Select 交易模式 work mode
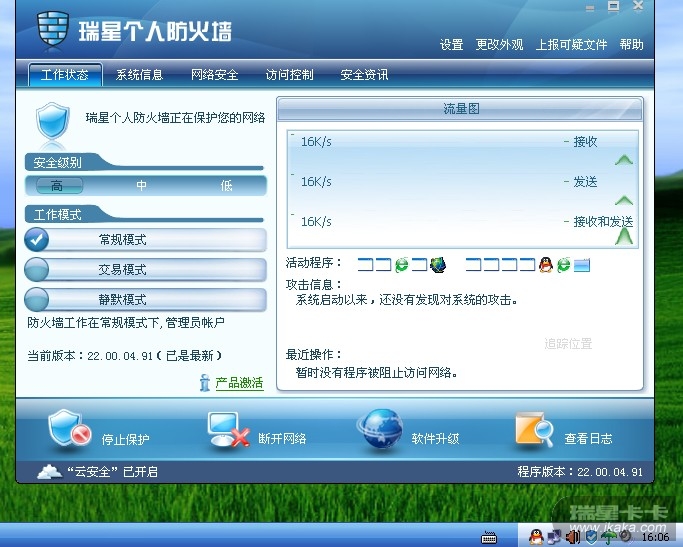683x547 pixels. tap(145, 270)
